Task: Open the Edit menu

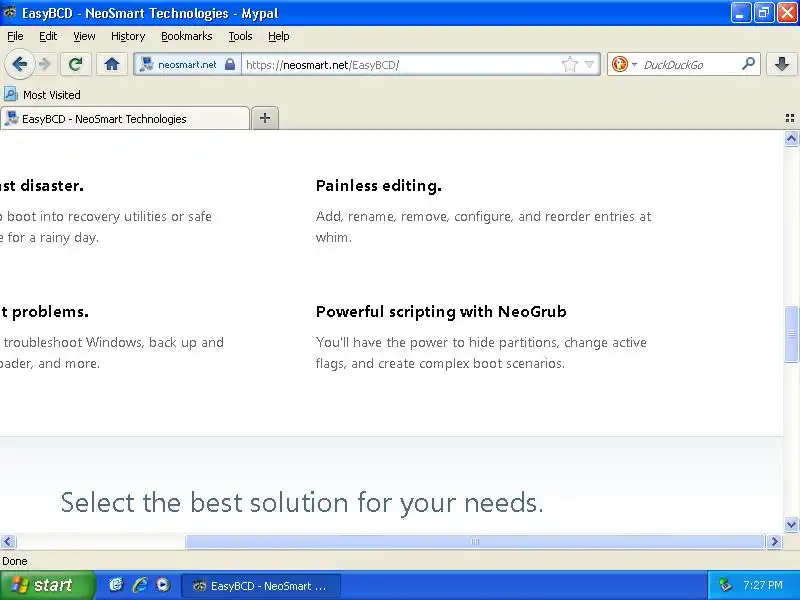Action: tap(48, 36)
